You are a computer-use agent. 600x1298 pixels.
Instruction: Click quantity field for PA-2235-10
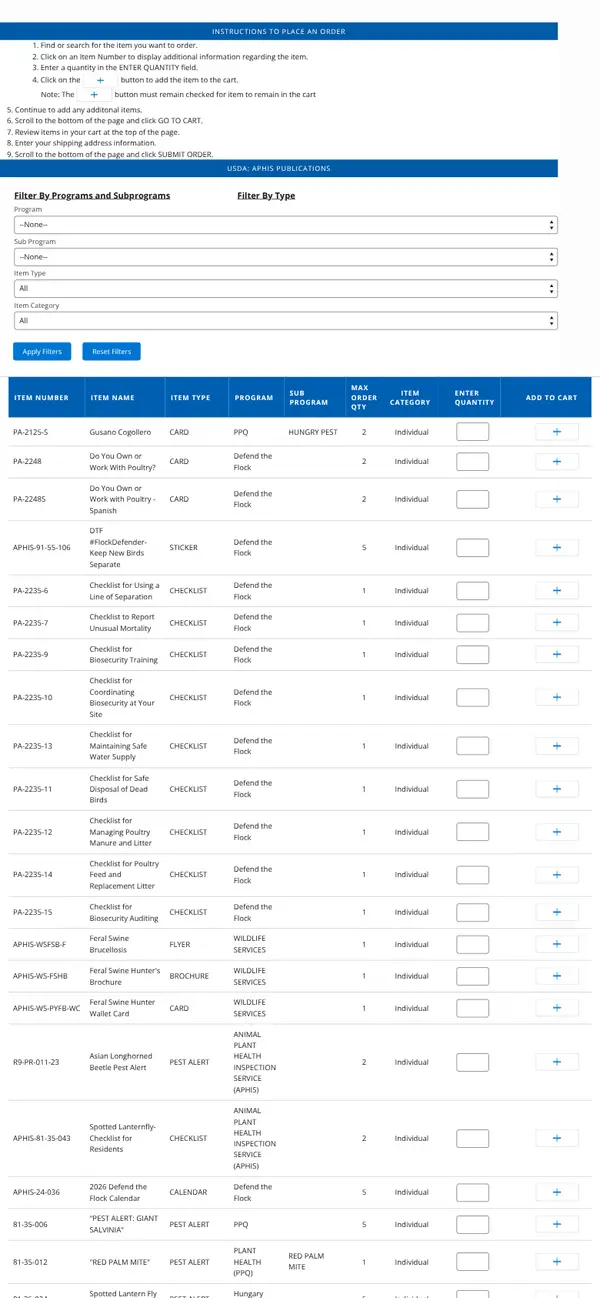(x=472, y=698)
